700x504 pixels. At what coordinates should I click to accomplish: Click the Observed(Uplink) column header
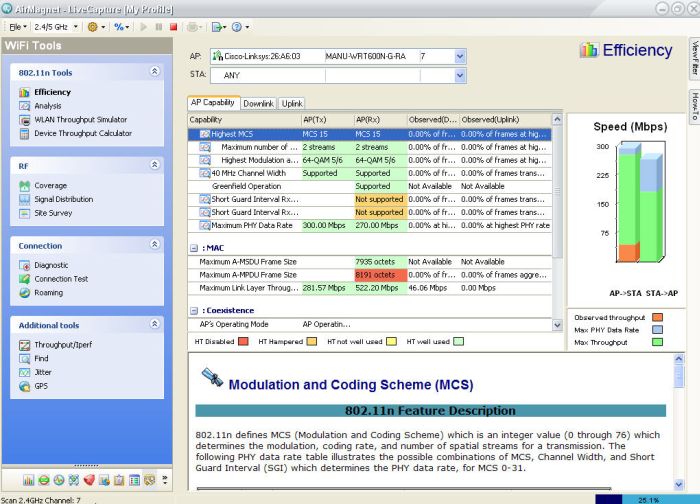[x=505, y=120]
